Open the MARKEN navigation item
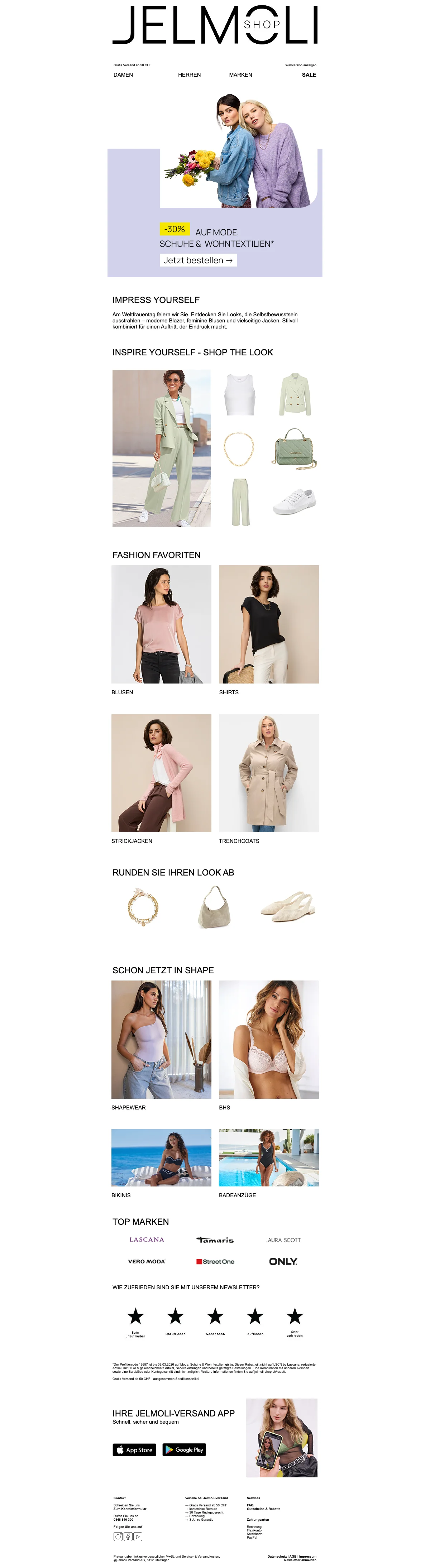Viewport: 430px width, 1568px height. tap(240, 75)
